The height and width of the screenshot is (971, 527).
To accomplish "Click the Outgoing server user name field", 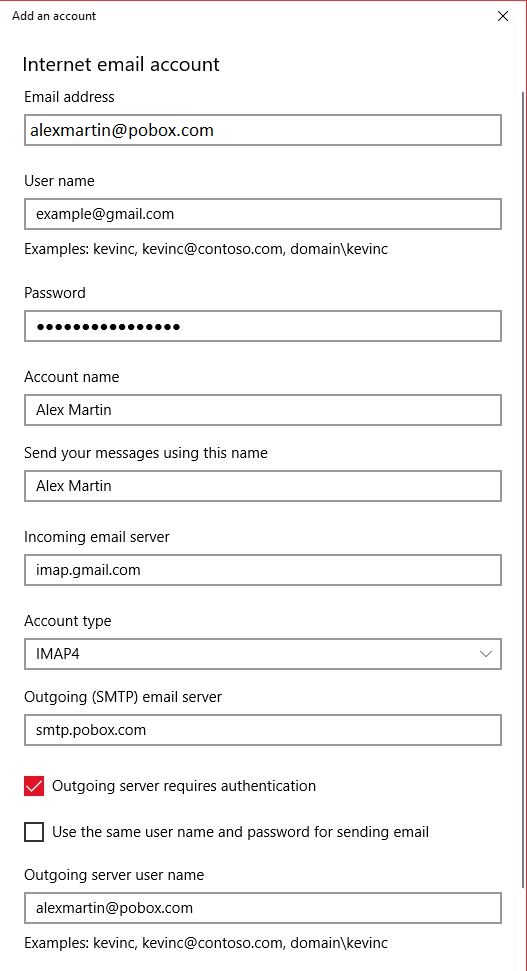I will coord(263,908).
